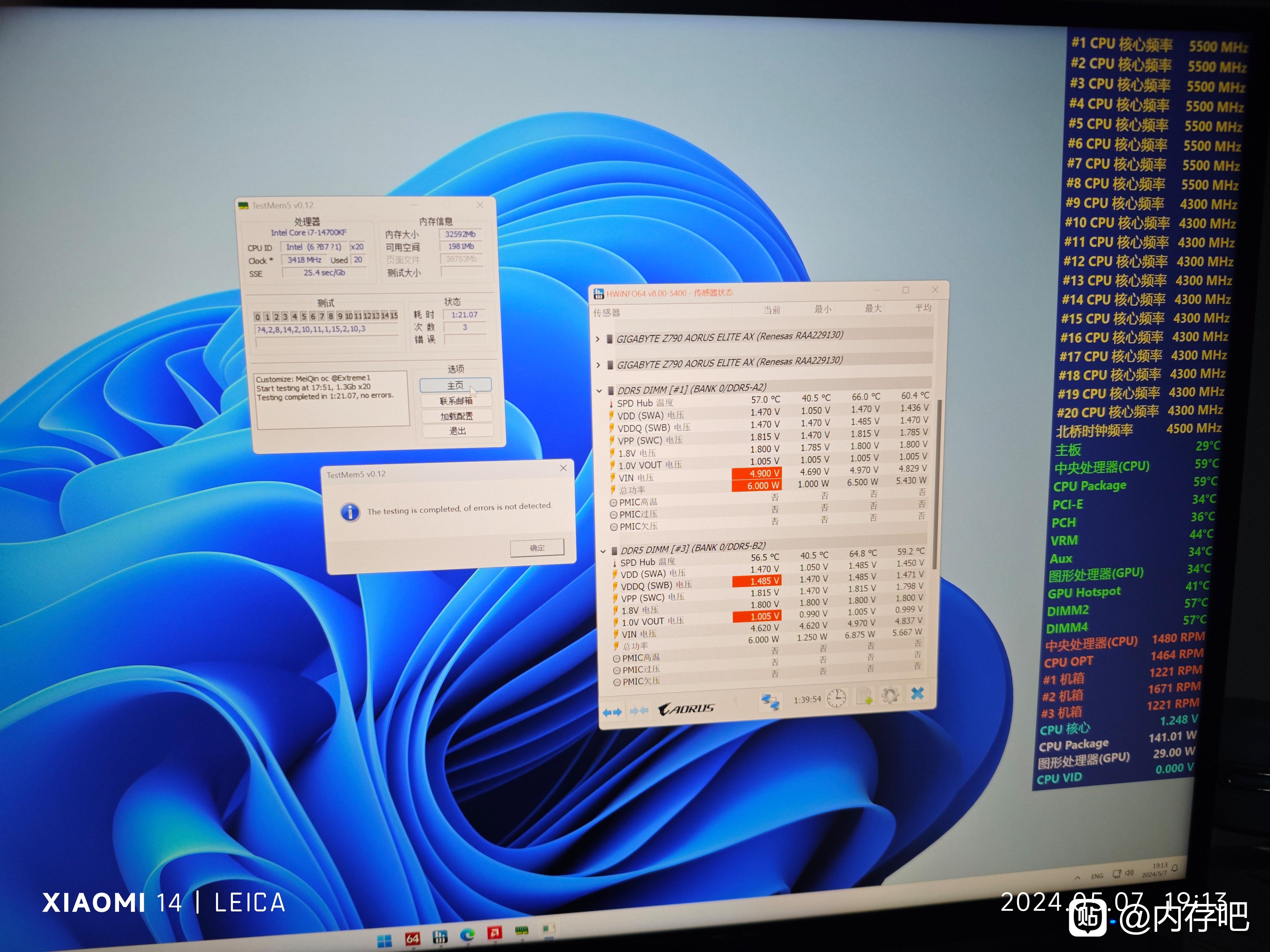
Task: Click the HWiNFO blue X close-sensors icon
Action: pyautogui.click(x=917, y=694)
